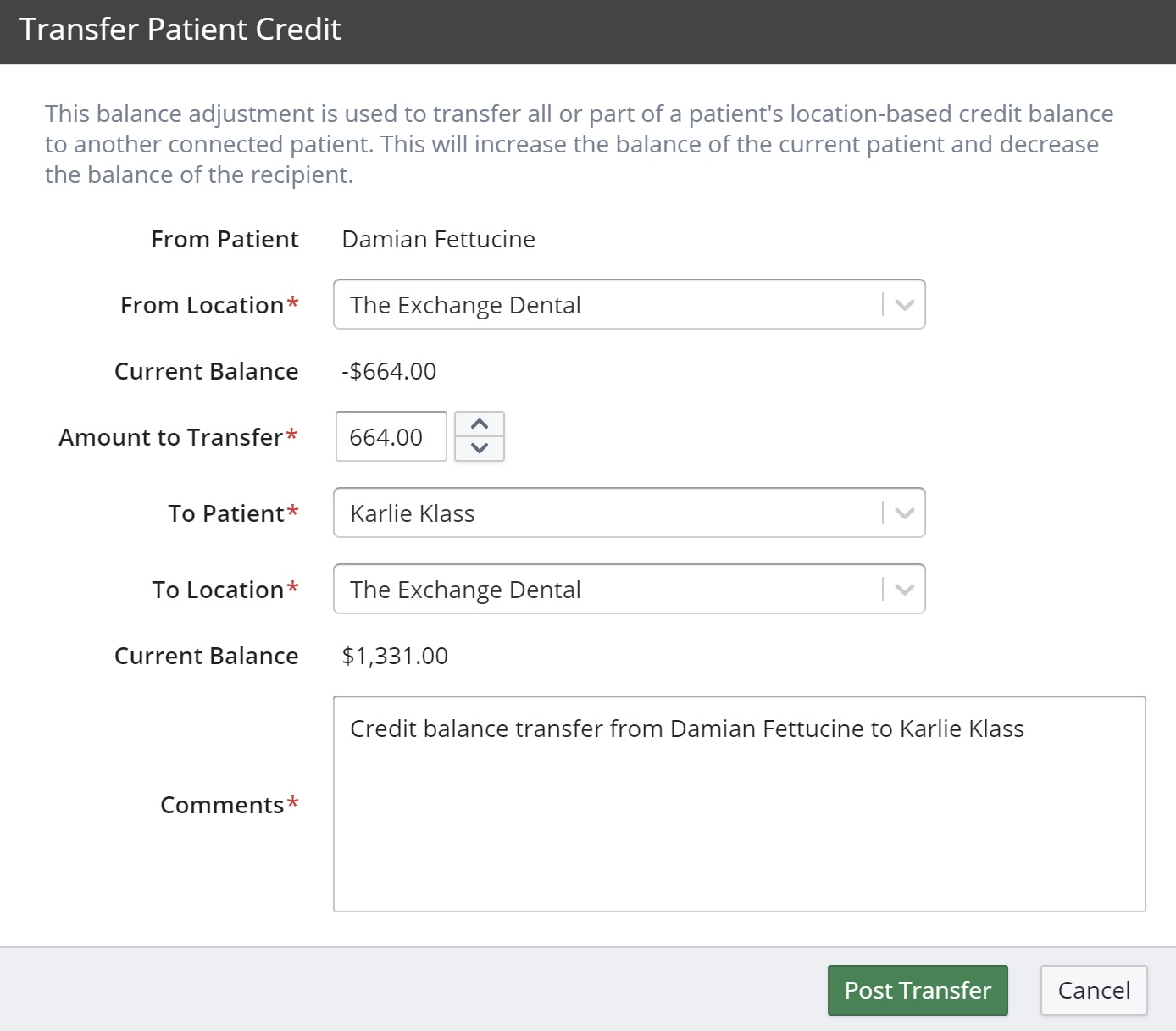Click the Transfer Patient Credit title bar
This screenshot has width=1176, height=1031.
181,30
